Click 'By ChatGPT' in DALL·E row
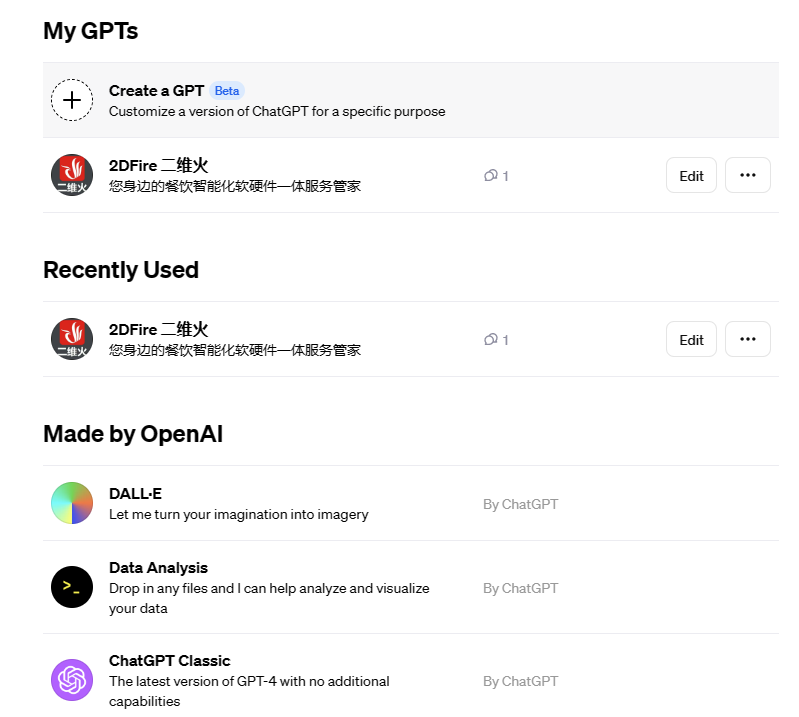 pyautogui.click(x=520, y=504)
